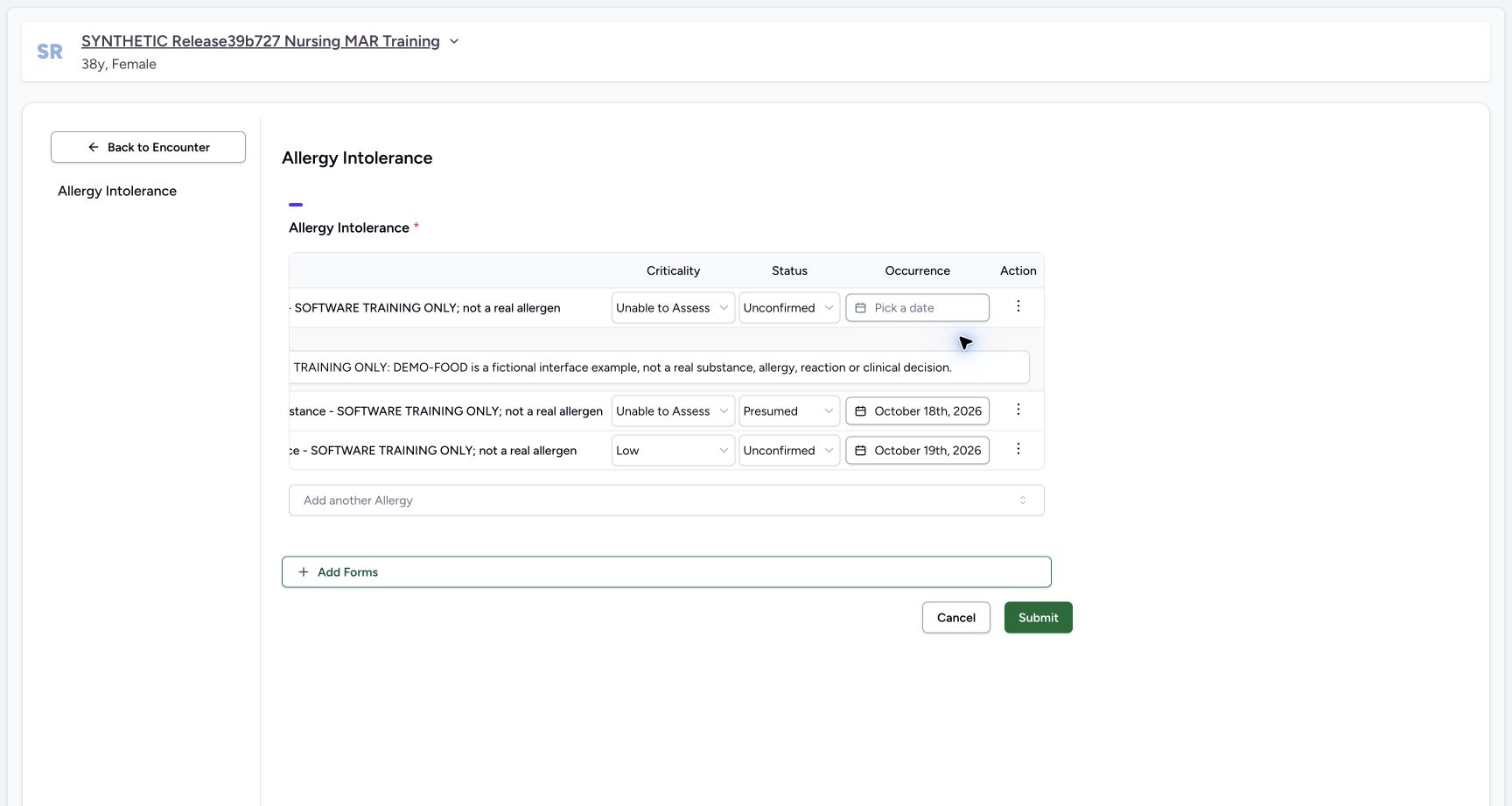
Task: Cancel the allergy form
Action: click(956, 618)
